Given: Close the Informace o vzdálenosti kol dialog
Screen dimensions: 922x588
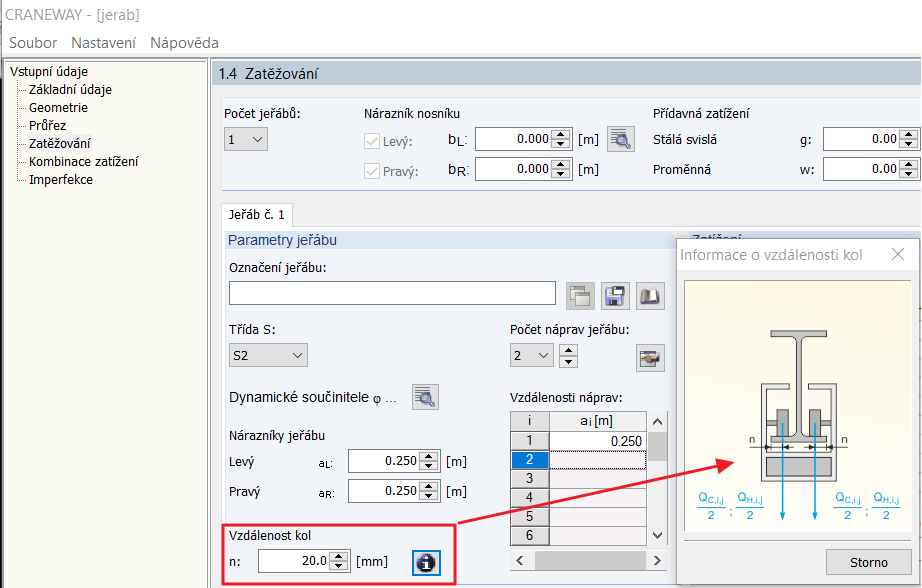Looking at the screenshot, I should (897, 254).
